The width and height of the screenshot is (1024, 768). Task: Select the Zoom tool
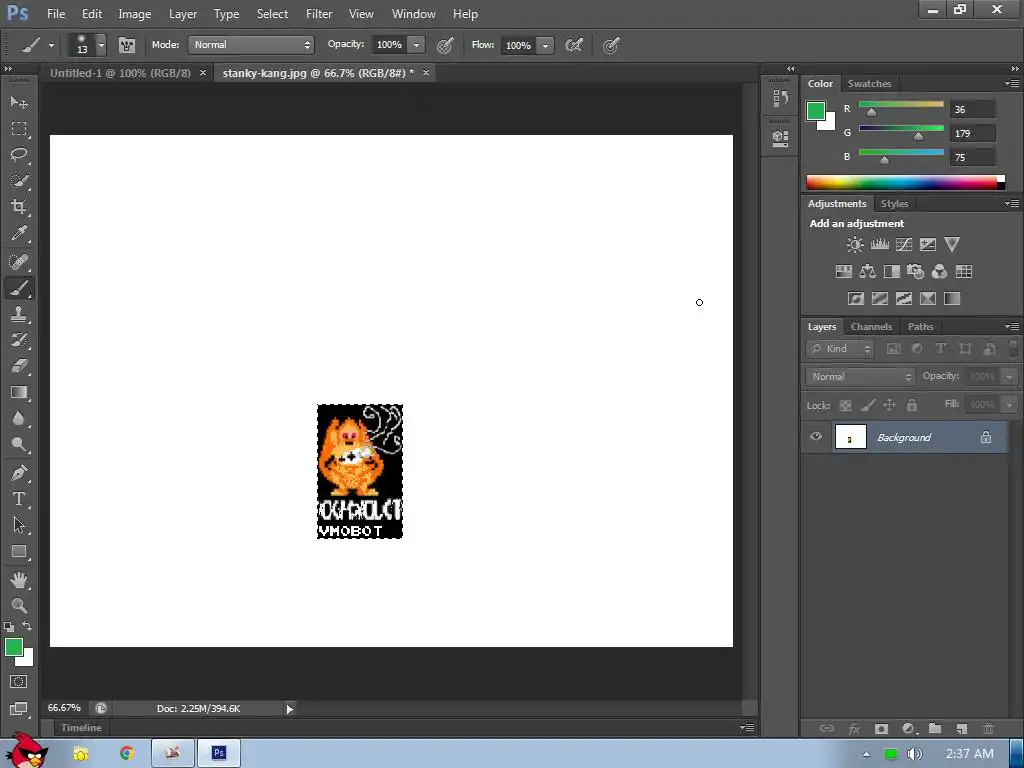click(x=19, y=605)
